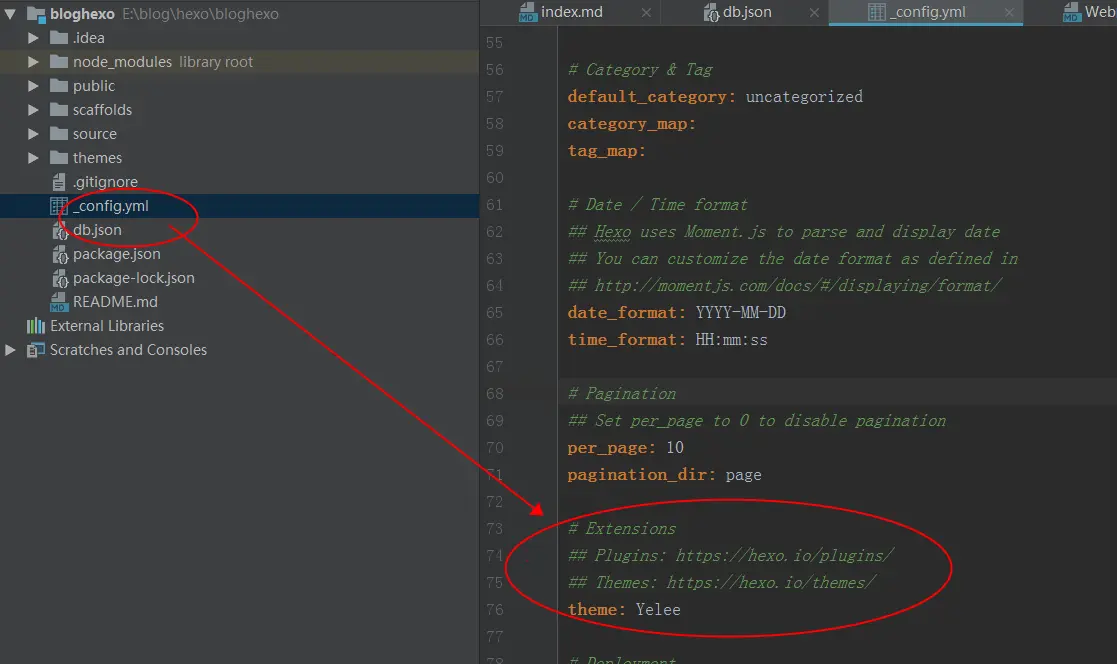Expand the .idea folder arrow
The width and height of the screenshot is (1117, 664).
click(x=33, y=38)
